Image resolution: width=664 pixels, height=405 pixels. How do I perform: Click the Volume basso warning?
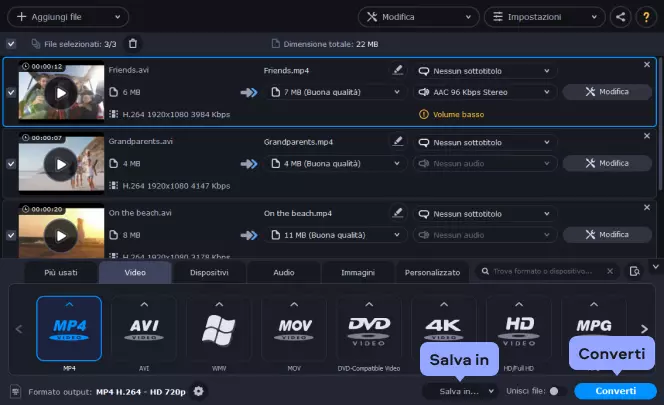pos(451,114)
